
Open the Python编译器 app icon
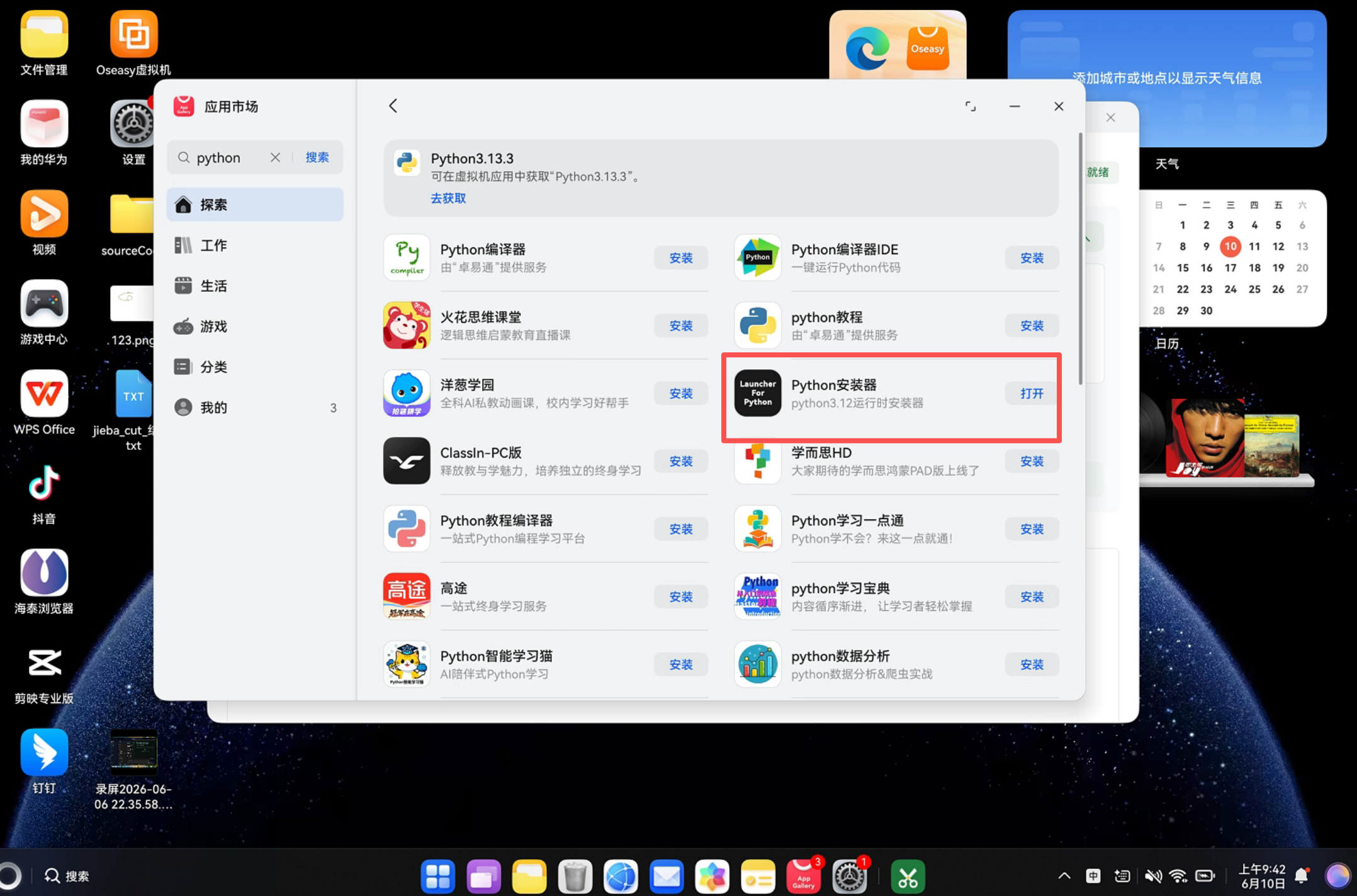407,257
